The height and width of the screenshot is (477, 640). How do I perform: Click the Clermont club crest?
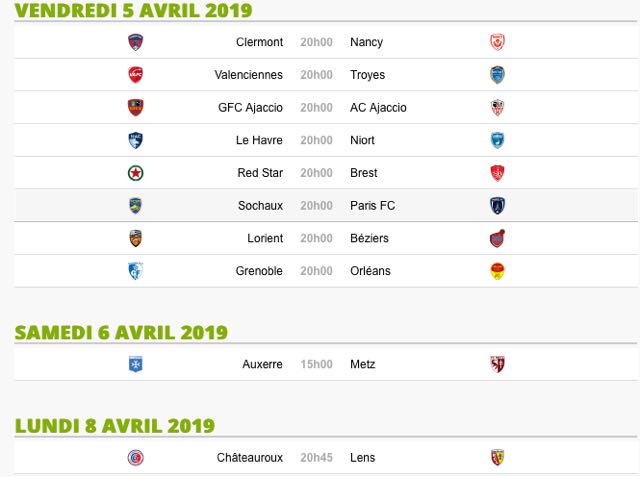pyautogui.click(x=136, y=42)
